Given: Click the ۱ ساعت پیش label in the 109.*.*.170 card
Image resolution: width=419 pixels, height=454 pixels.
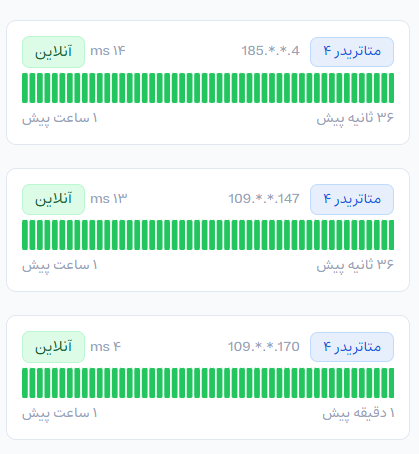Looking at the screenshot, I should pos(60,414).
